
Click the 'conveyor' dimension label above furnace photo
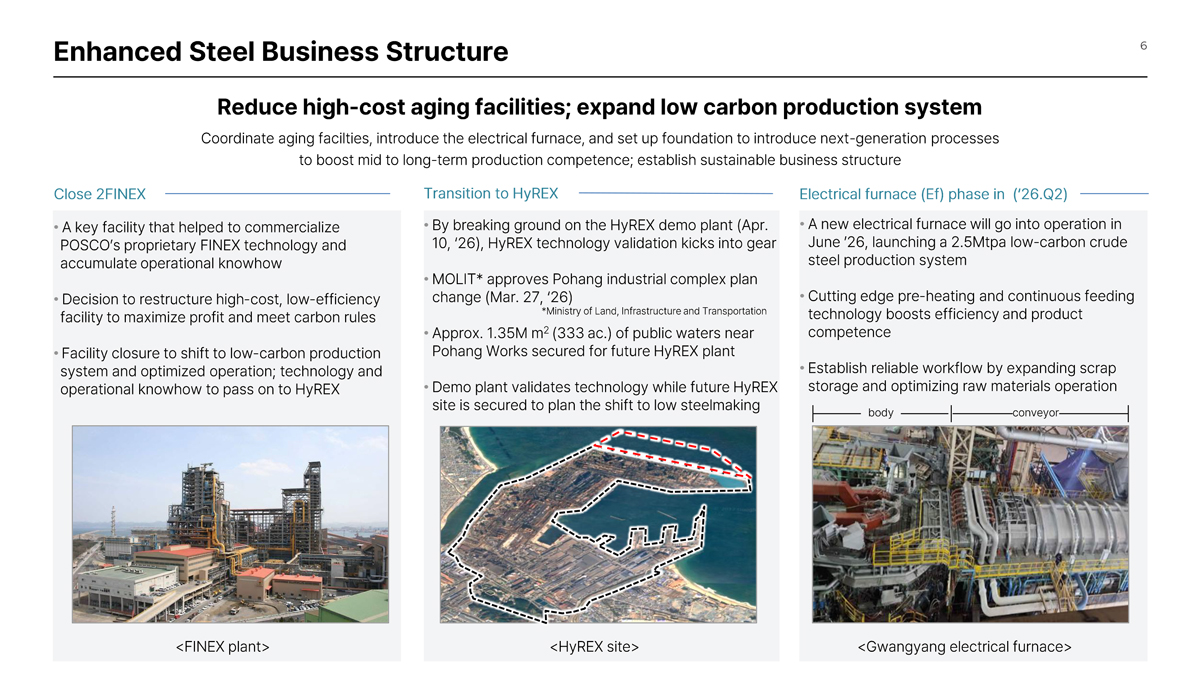(1035, 413)
